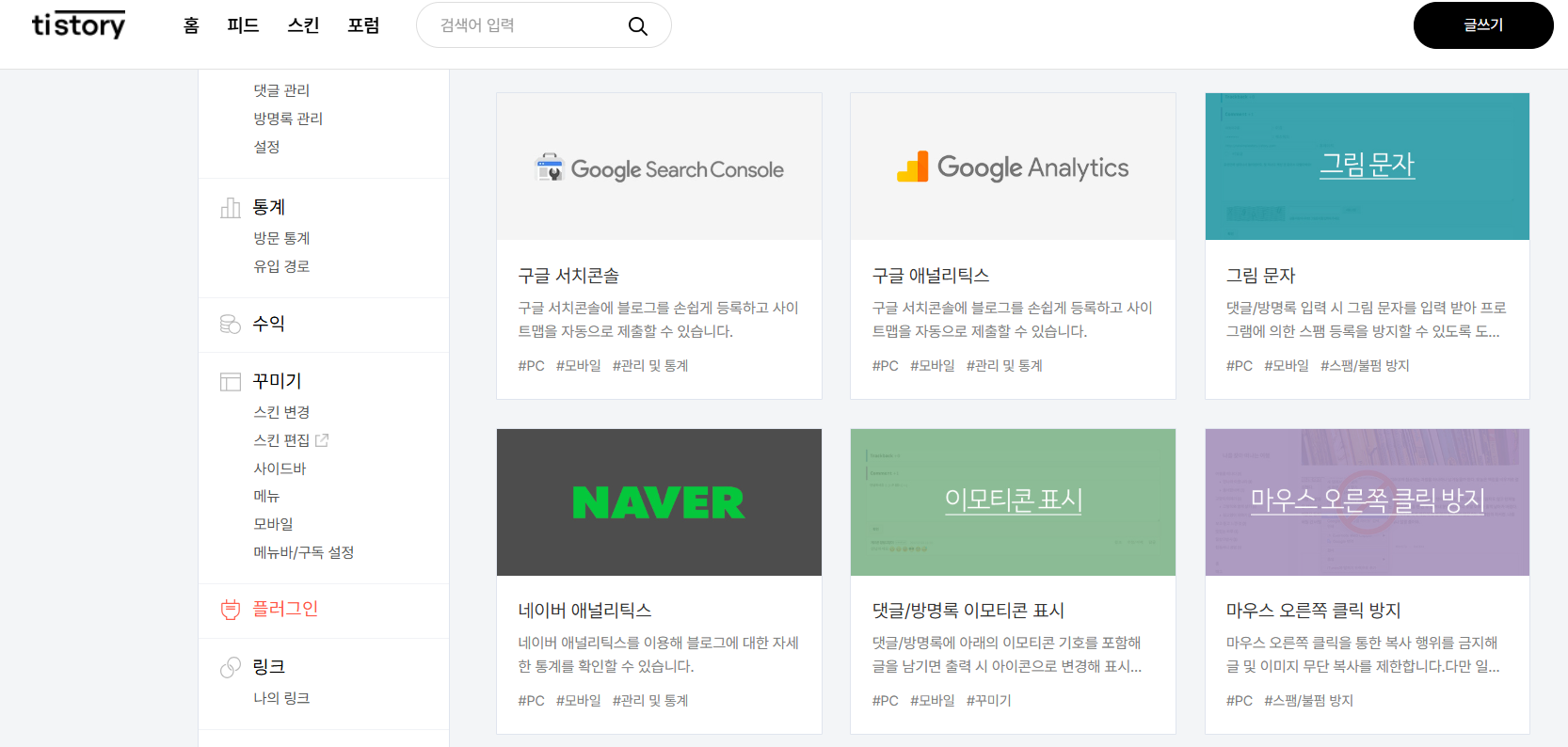This screenshot has width=1568, height=747.
Task: Click #PC tag on 네이버 애널리틱스 card
Action: click(532, 701)
